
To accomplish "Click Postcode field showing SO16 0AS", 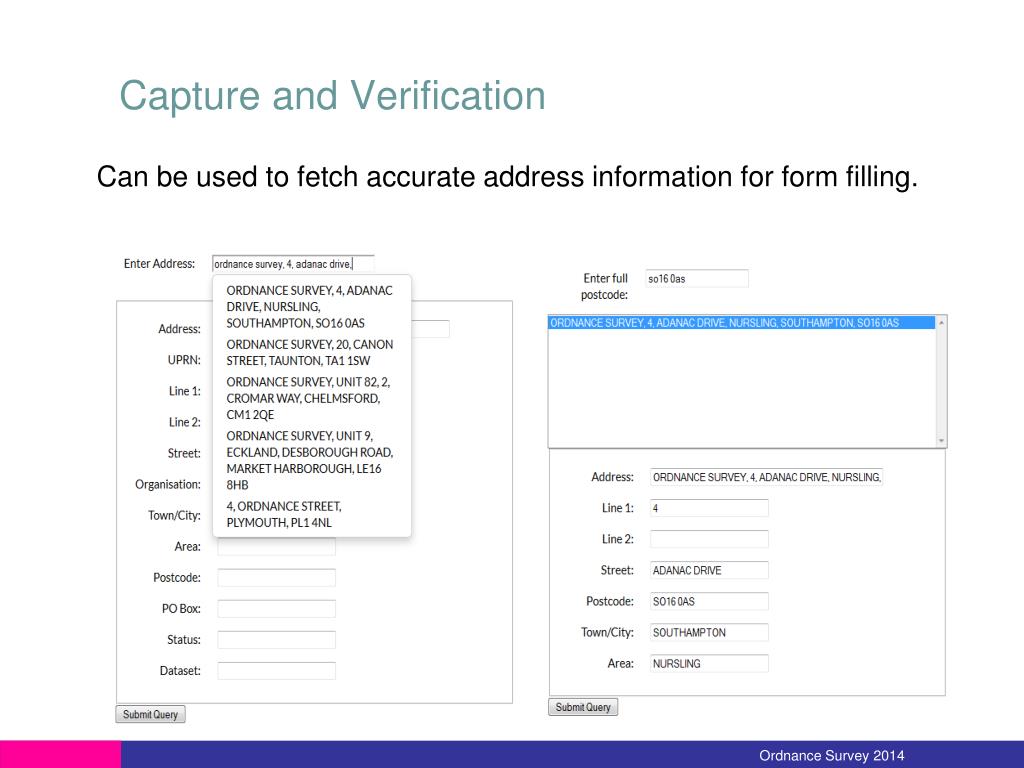I will (709, 601).
